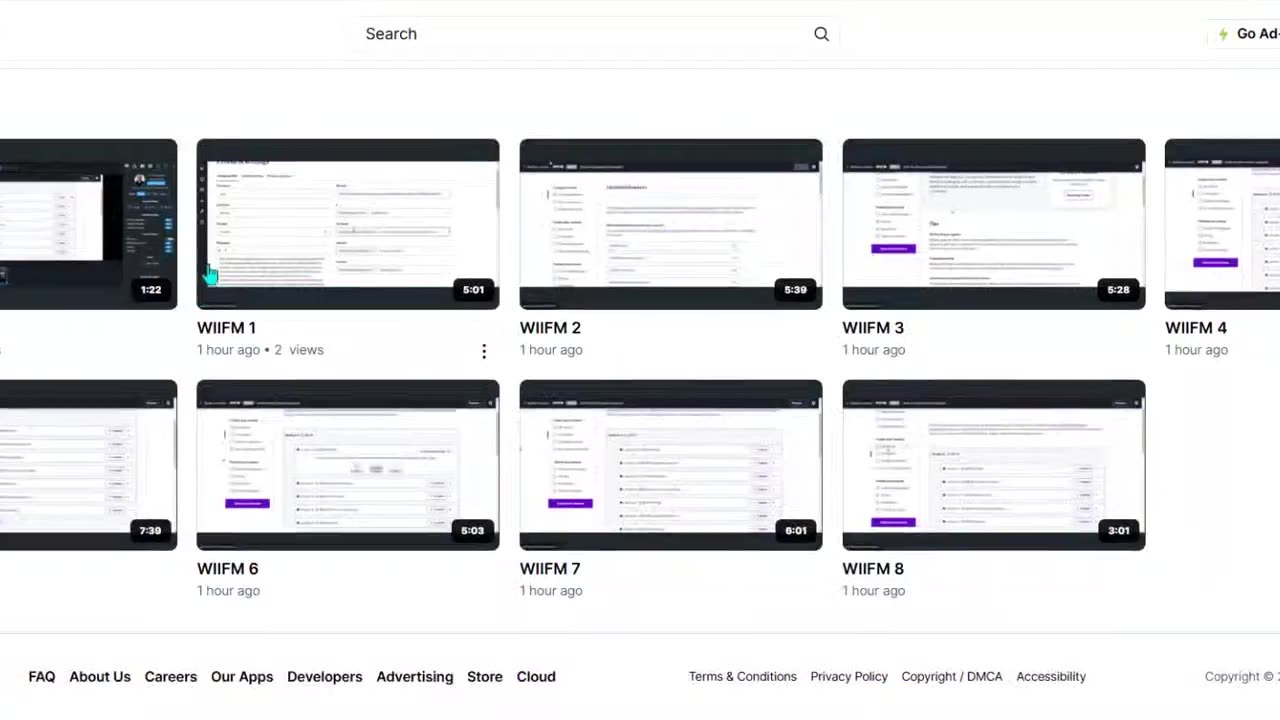Click the WIIFM 4 video title
Screen dimensions: 1280x720
pos(1196,328)
